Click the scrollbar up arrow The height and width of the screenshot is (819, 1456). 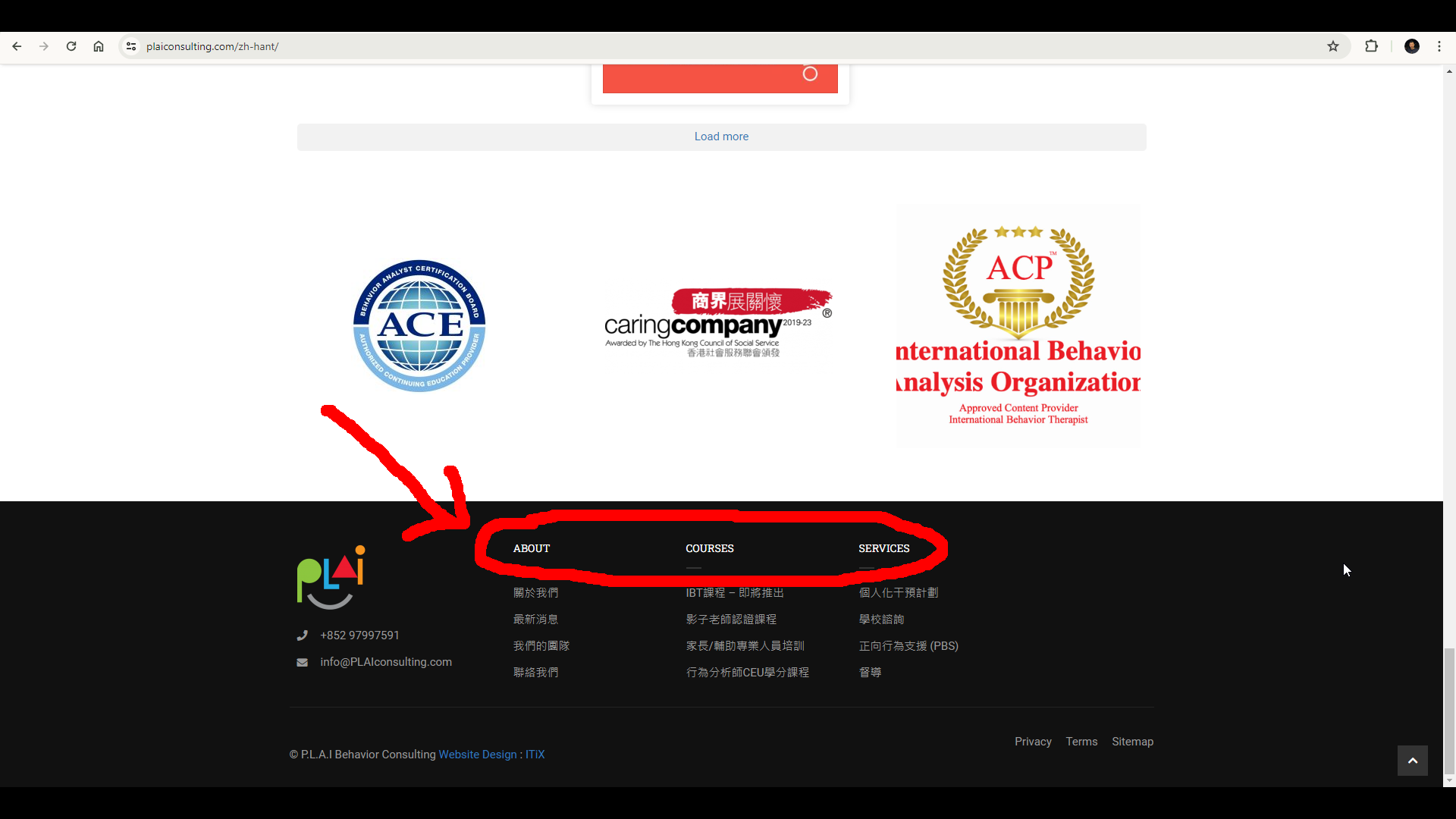[x=1449, y=71]
